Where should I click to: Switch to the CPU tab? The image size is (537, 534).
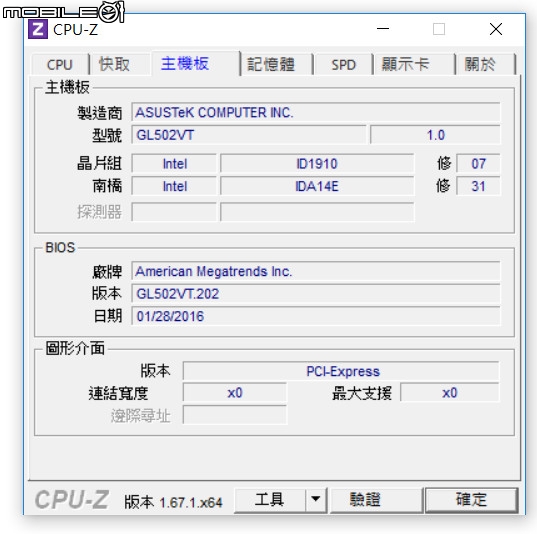point(60,64)
